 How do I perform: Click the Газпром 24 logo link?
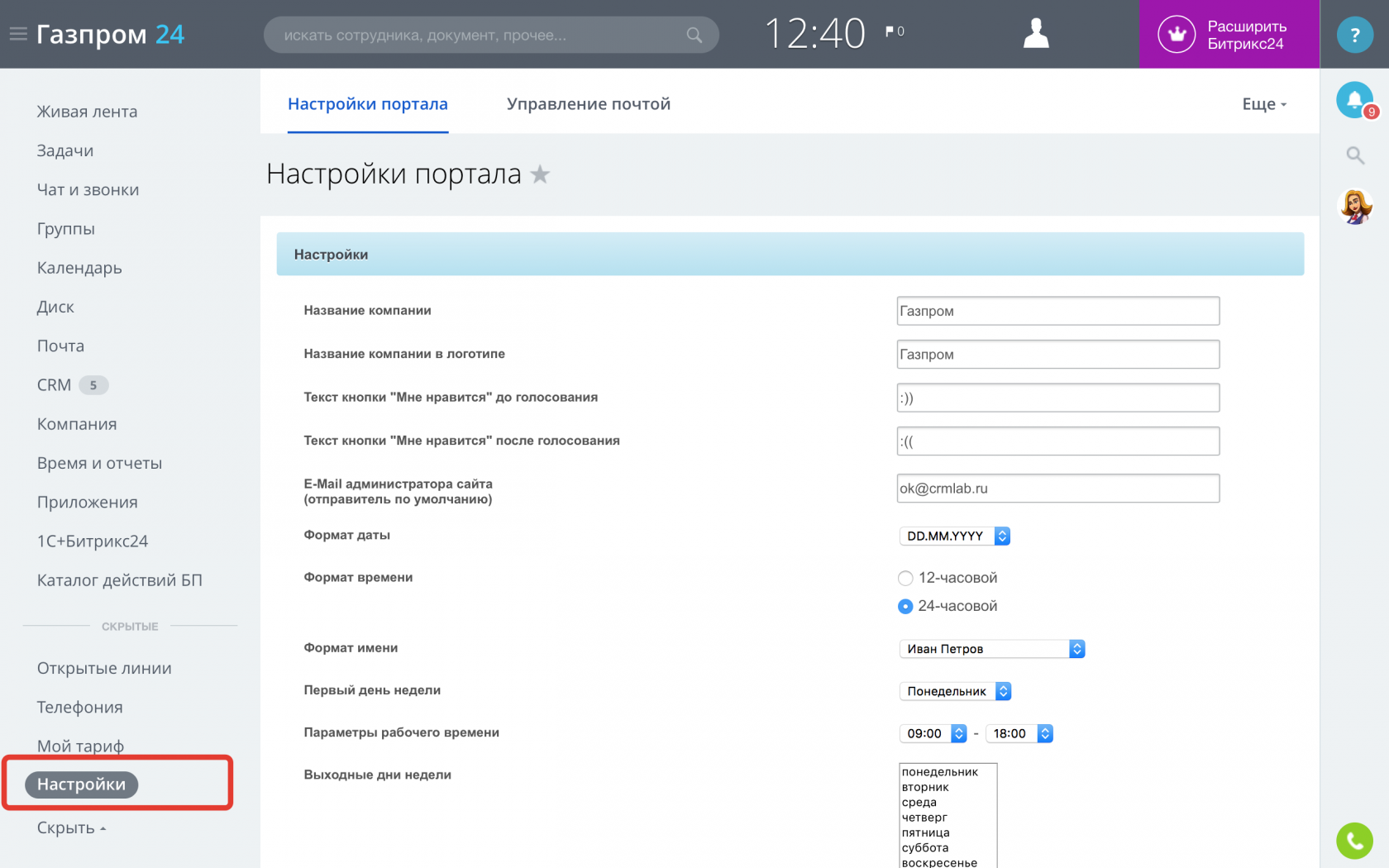(111, 34)
